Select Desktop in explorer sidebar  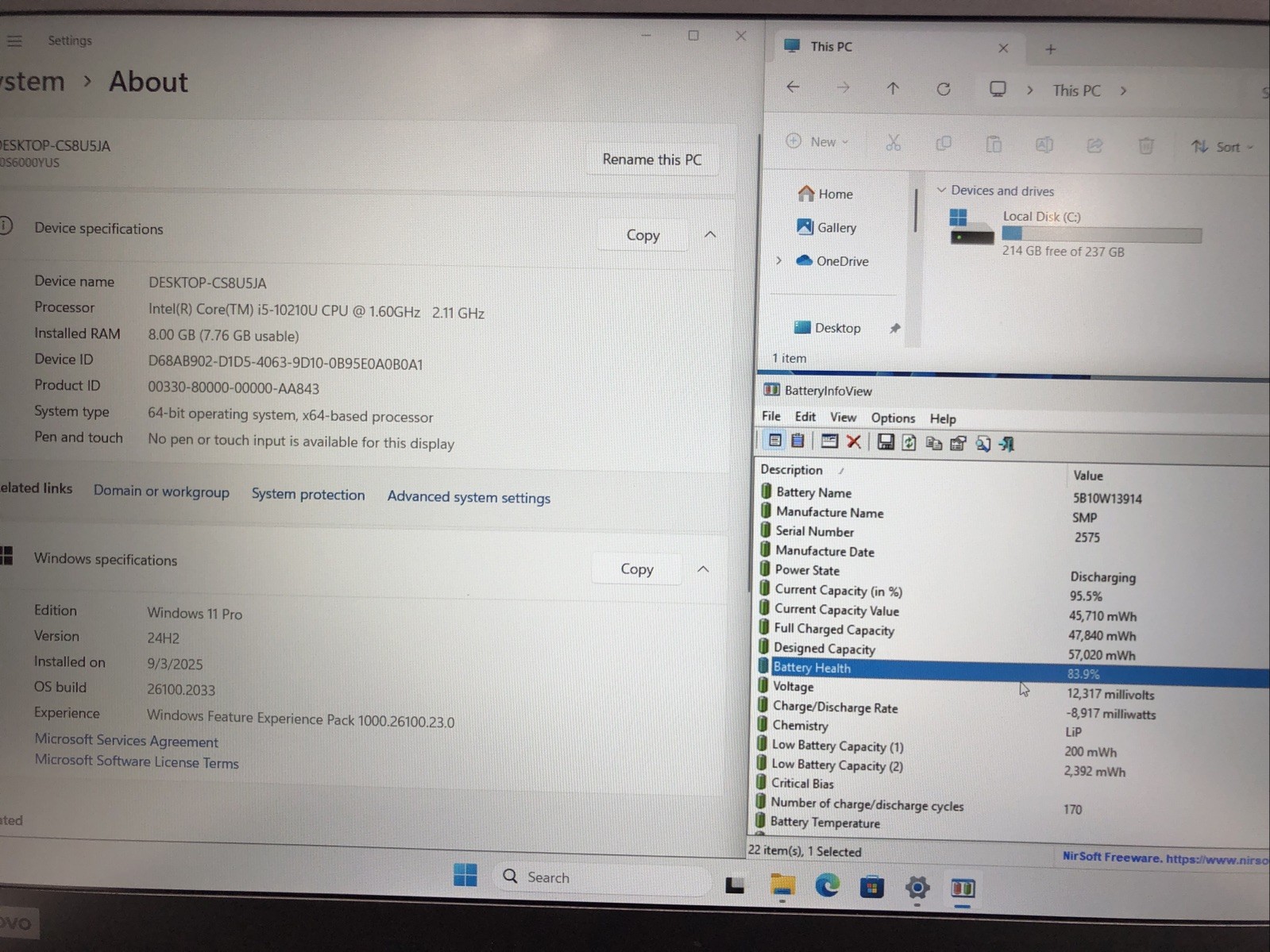click(828, 327)
